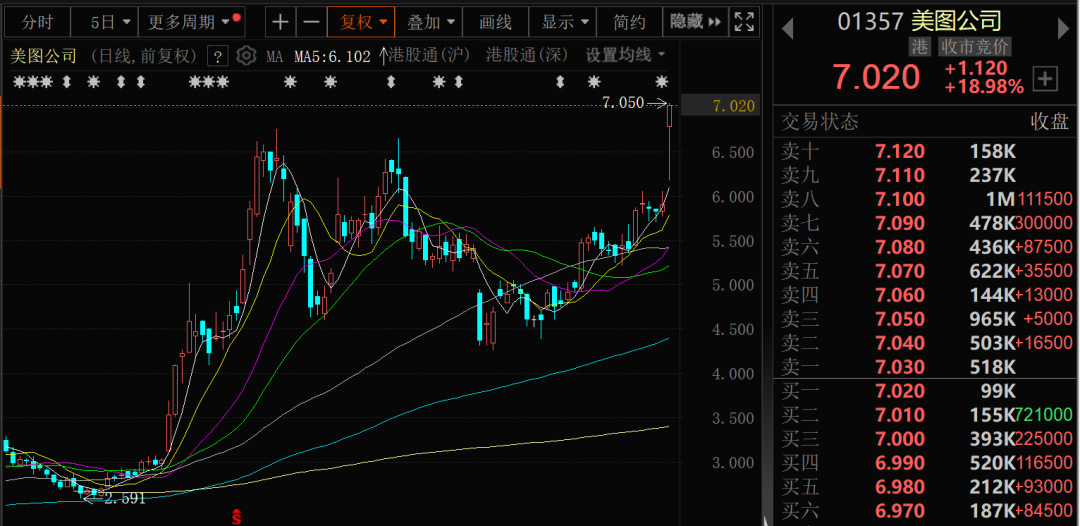Switch to 简约 simple view

[629, 22]
